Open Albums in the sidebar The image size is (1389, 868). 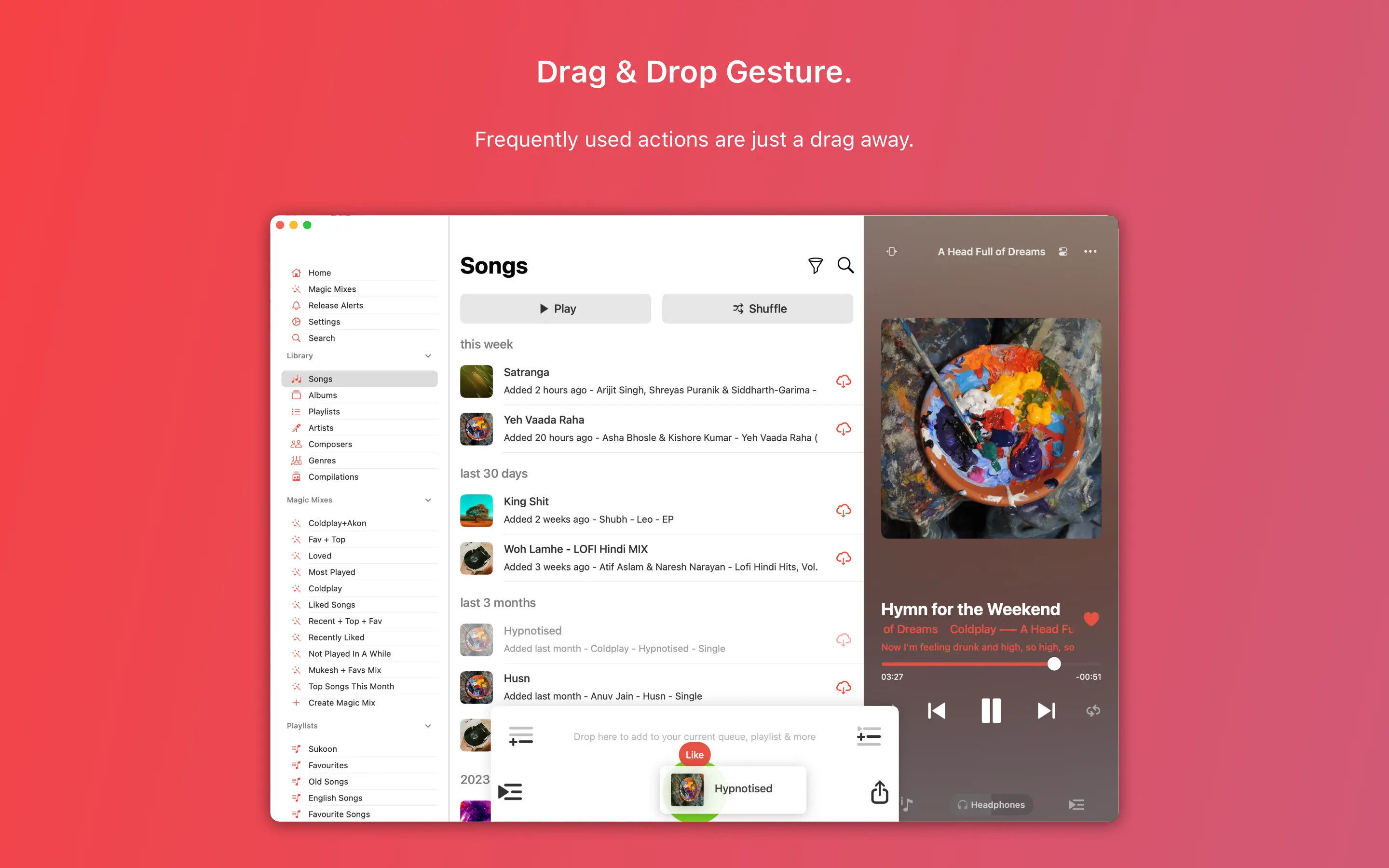click(x=323, y=395)
